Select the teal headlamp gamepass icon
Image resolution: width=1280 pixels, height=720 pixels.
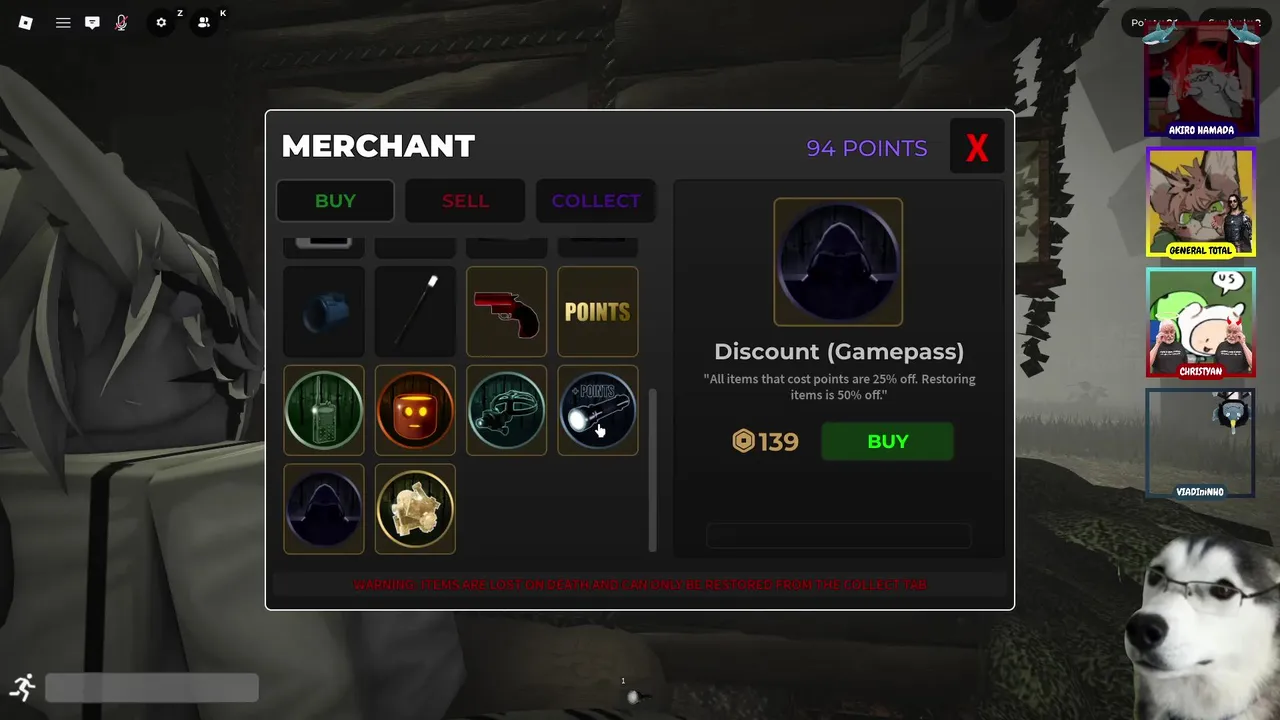[x=506, y=410]
